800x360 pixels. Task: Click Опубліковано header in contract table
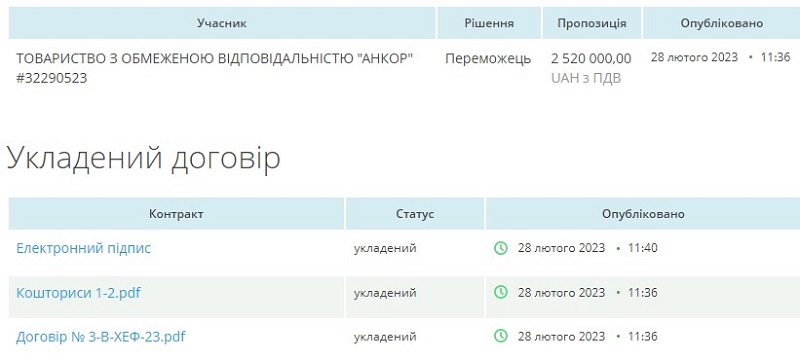[x=643, y=214]
